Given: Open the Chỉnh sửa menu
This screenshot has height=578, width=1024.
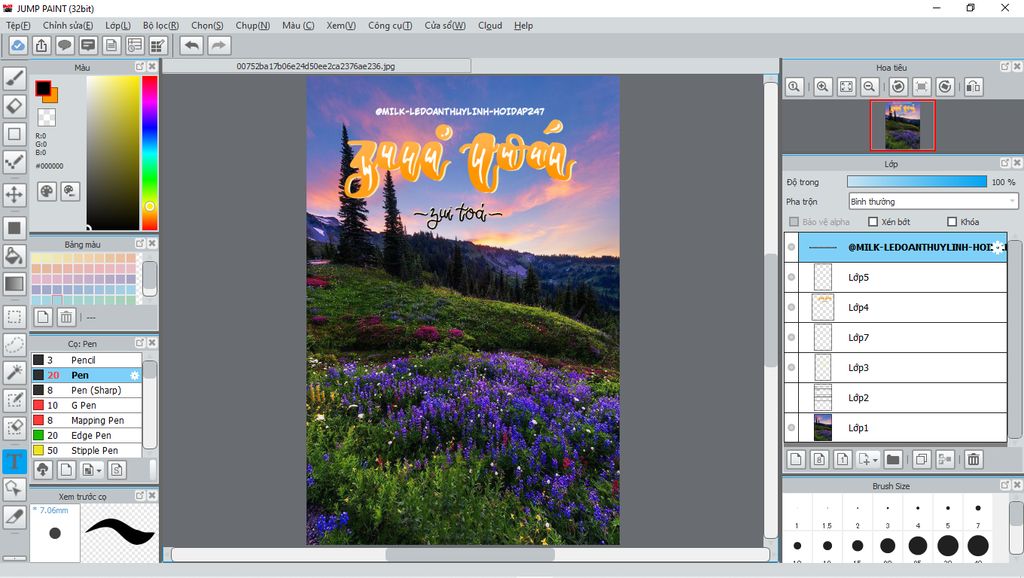Looking at the screenshot, I should click(x=68, y=25).
